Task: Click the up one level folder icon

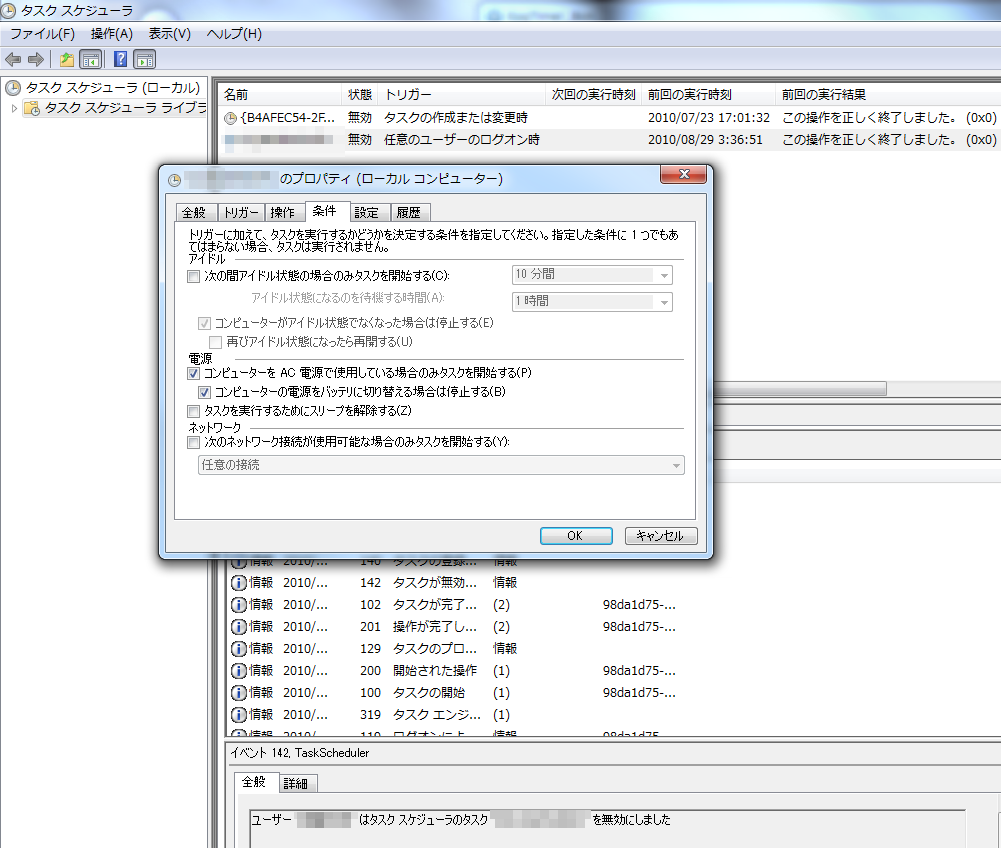Action: [67, 59]
